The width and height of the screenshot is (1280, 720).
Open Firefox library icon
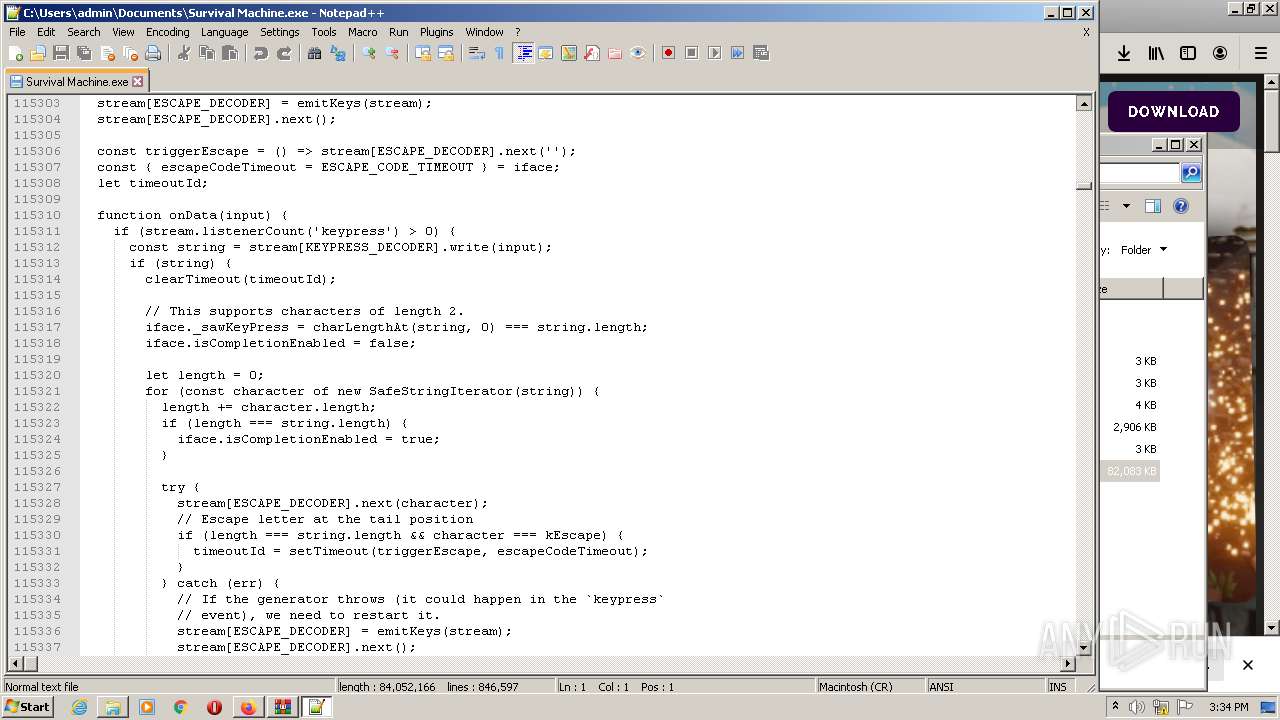(1156, 53)
